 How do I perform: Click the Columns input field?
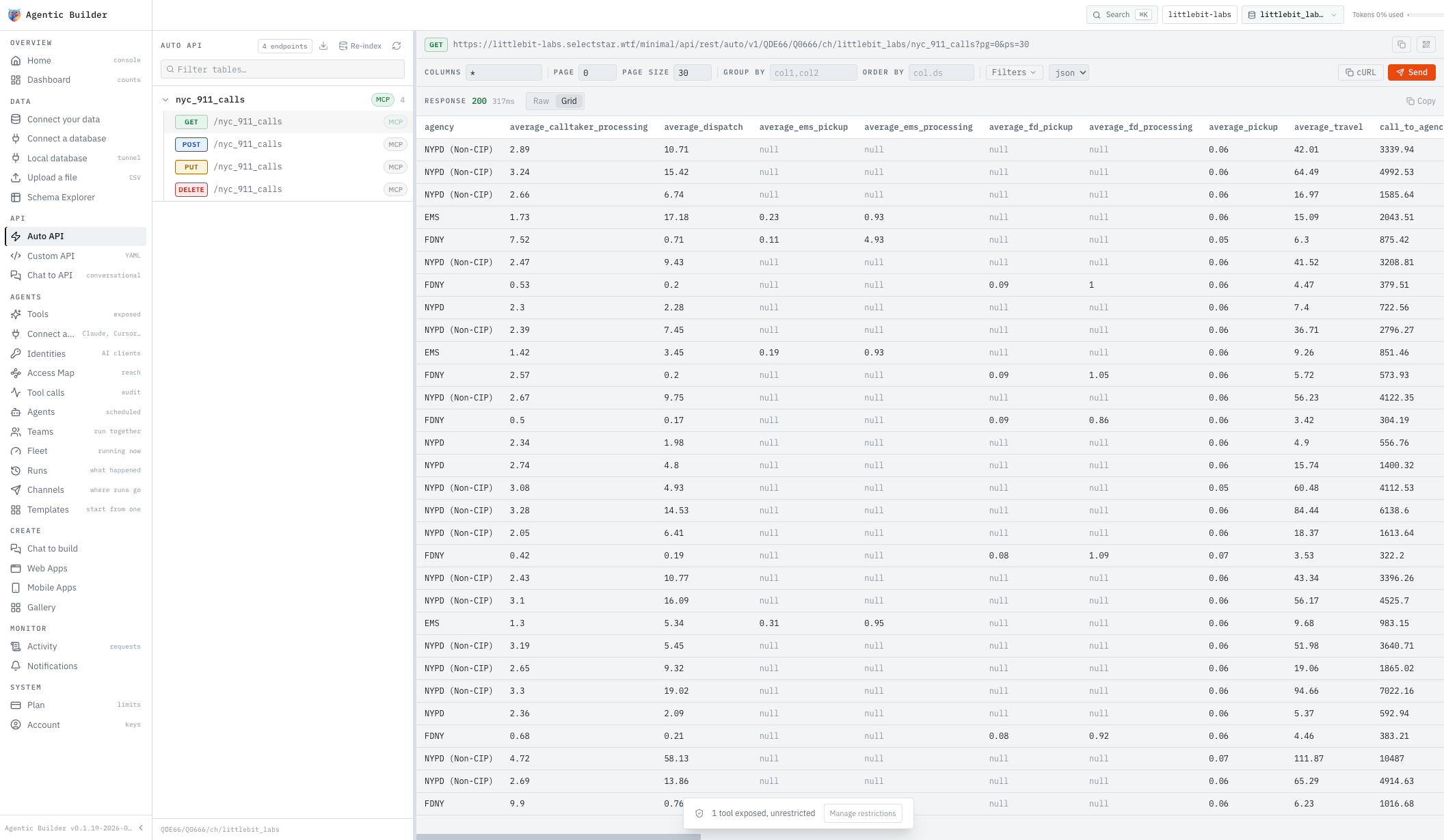(x=504, y=72)
